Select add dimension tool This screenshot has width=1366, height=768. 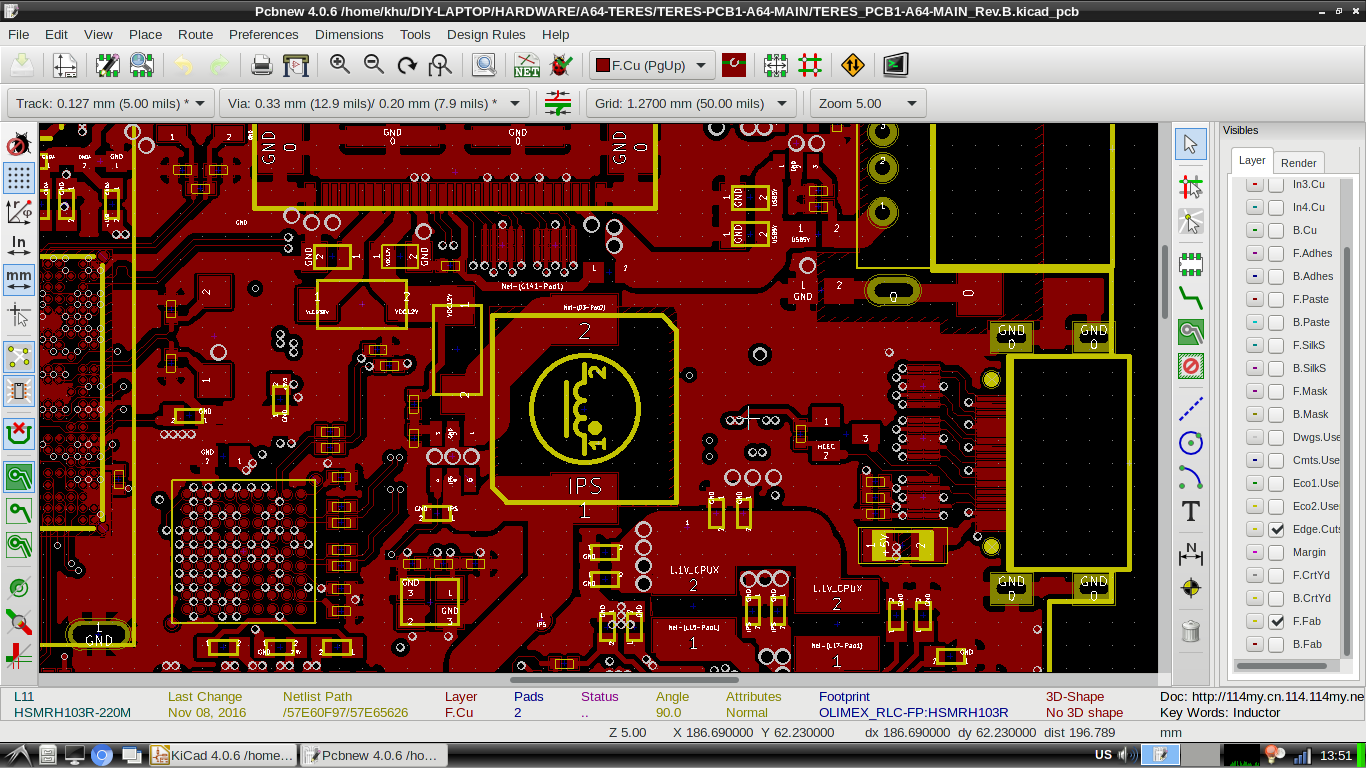coord(1190,552)
